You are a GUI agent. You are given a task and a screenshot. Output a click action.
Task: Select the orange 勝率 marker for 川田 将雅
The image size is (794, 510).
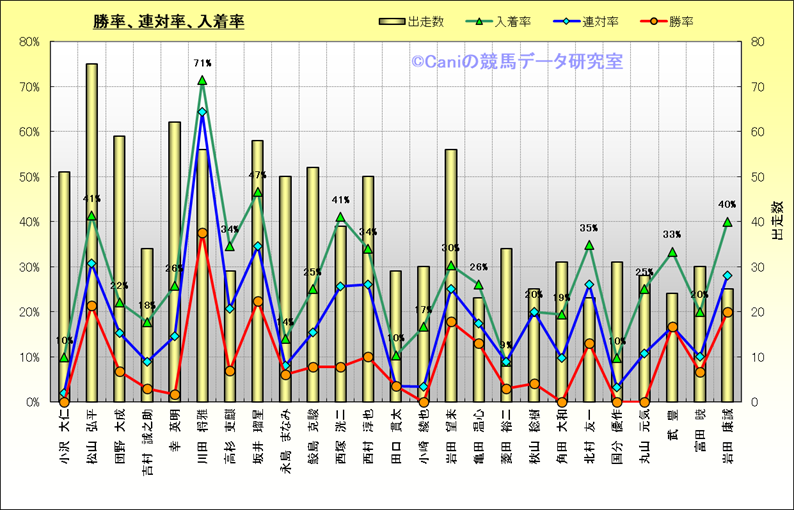(x=202, y=233)
